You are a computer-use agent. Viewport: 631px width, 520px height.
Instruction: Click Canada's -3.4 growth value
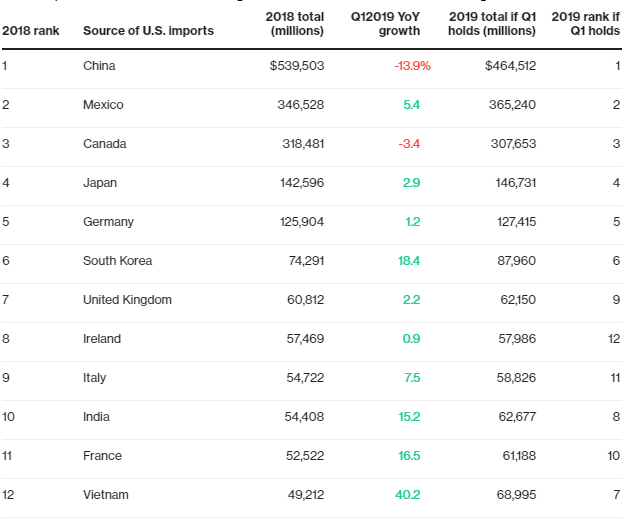point(409,144)
